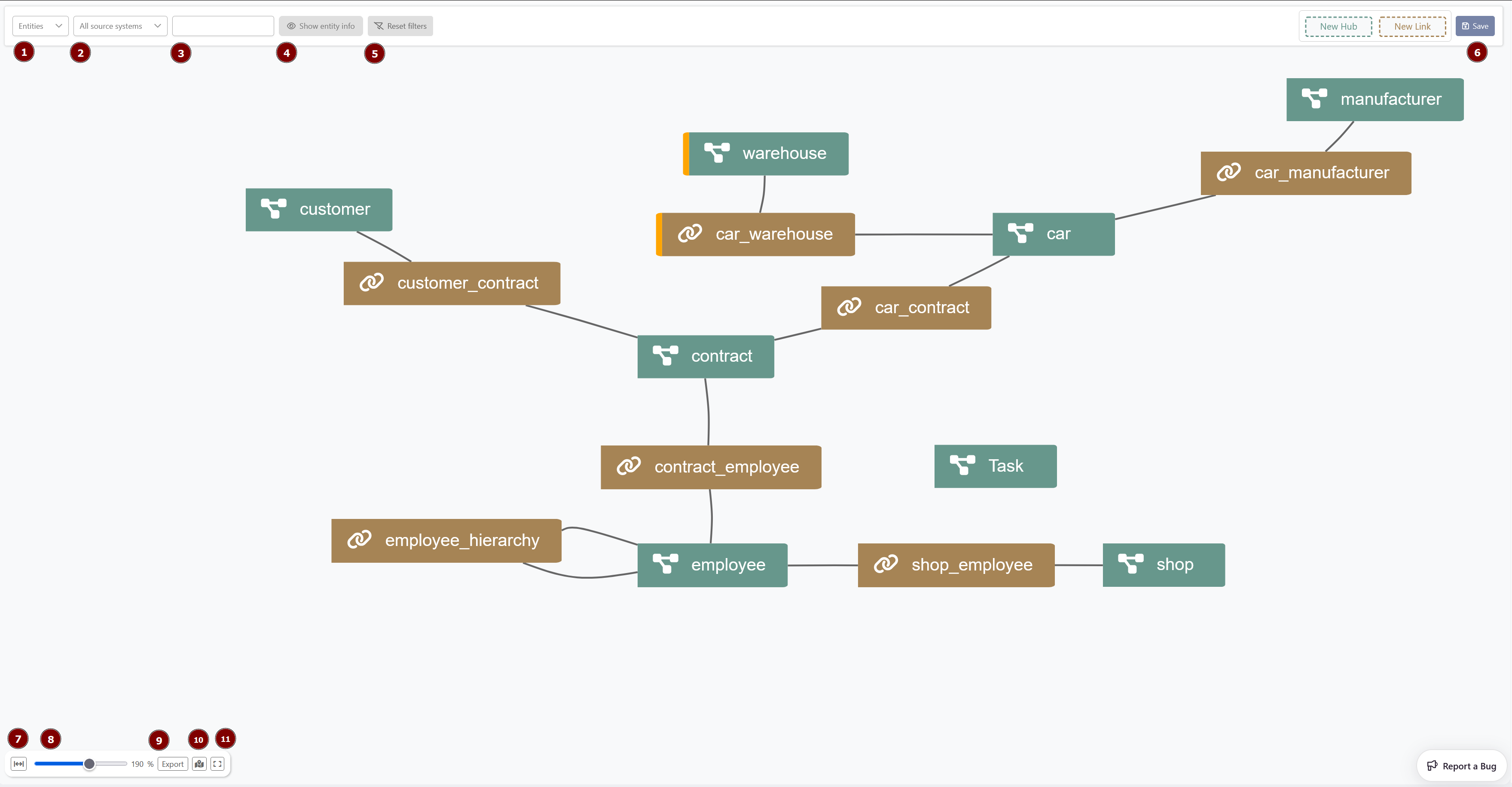Add a New Hub

pos(1338,26)
